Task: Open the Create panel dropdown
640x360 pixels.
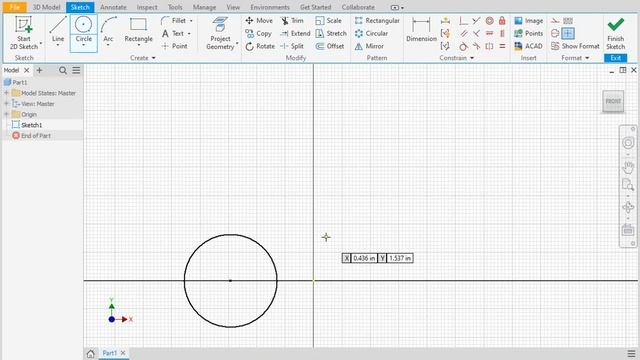Action: 143,58
